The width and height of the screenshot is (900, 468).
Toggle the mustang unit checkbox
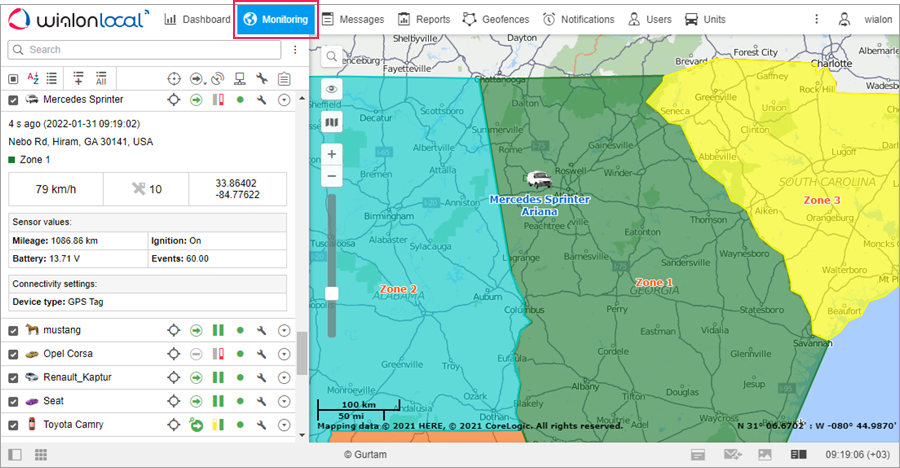tap(13, 331)
